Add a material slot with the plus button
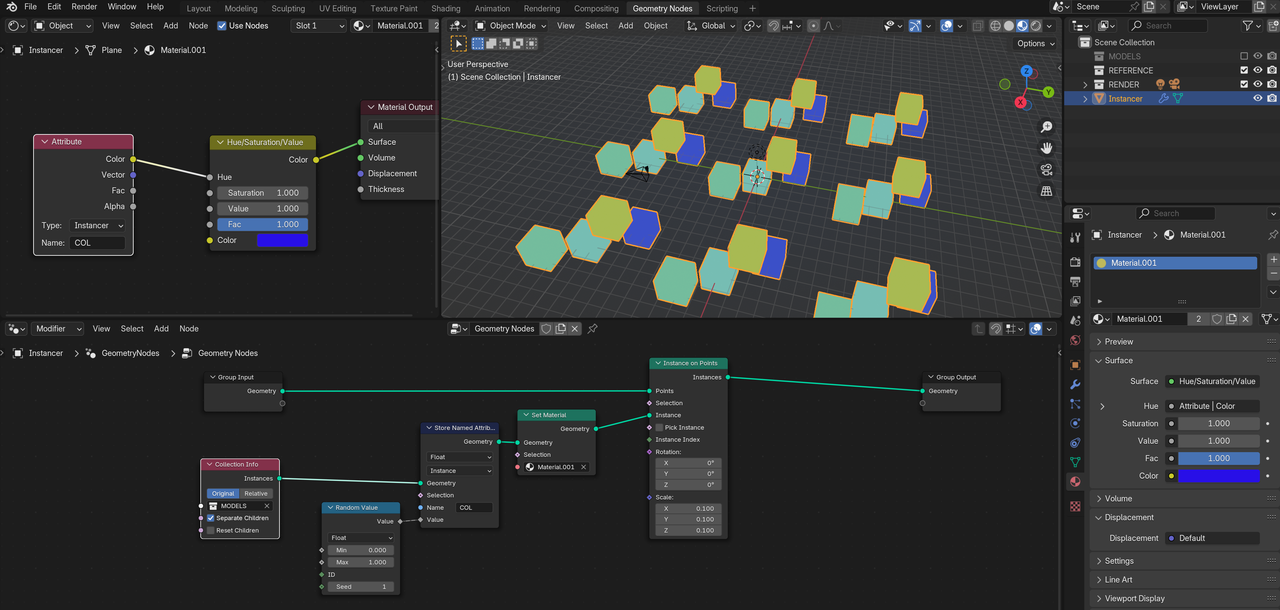Screen dimensions: 1280x610 click(x=1273, y=259)
